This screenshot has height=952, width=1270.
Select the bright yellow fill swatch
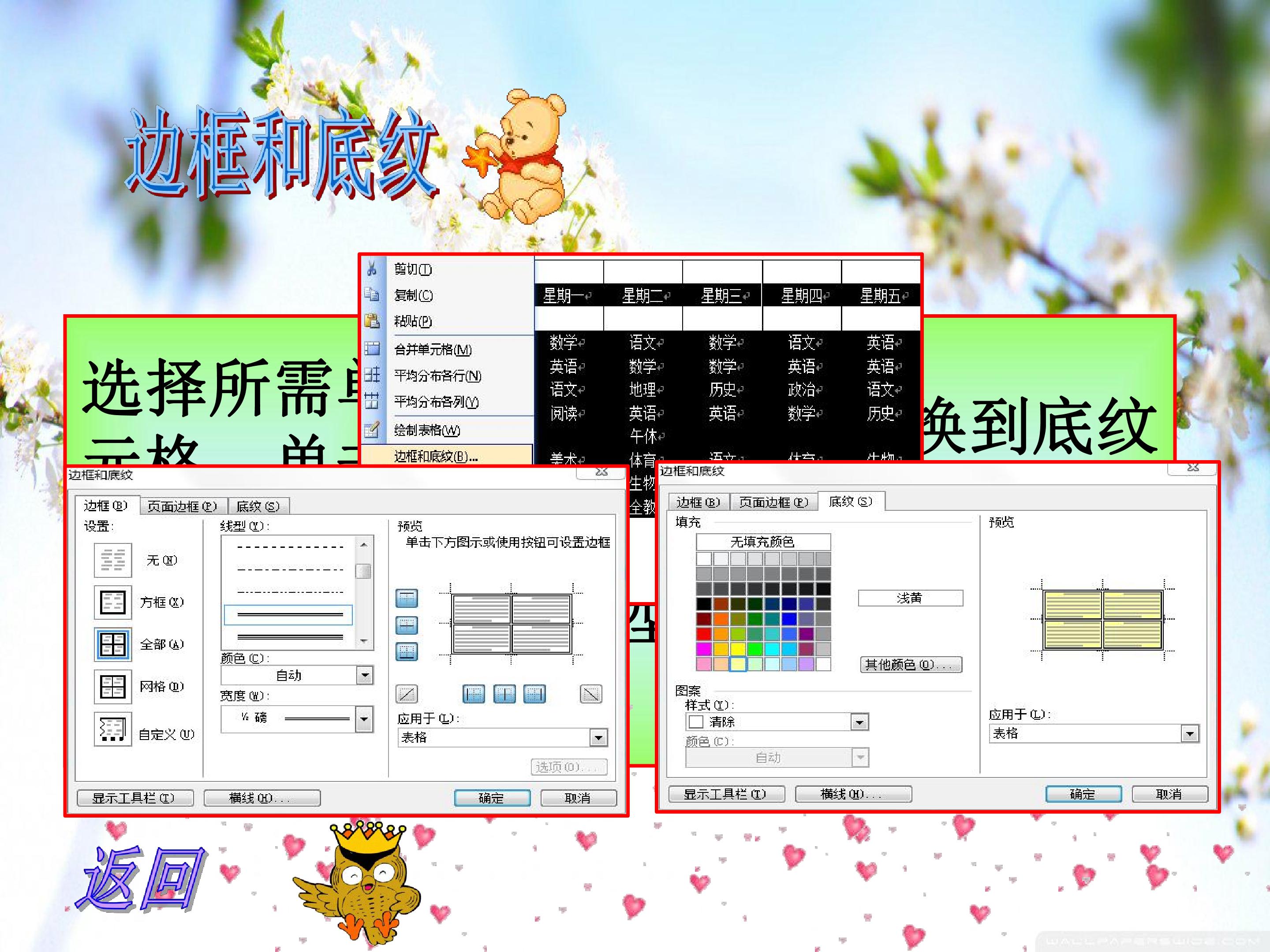(x=738, y=649)
